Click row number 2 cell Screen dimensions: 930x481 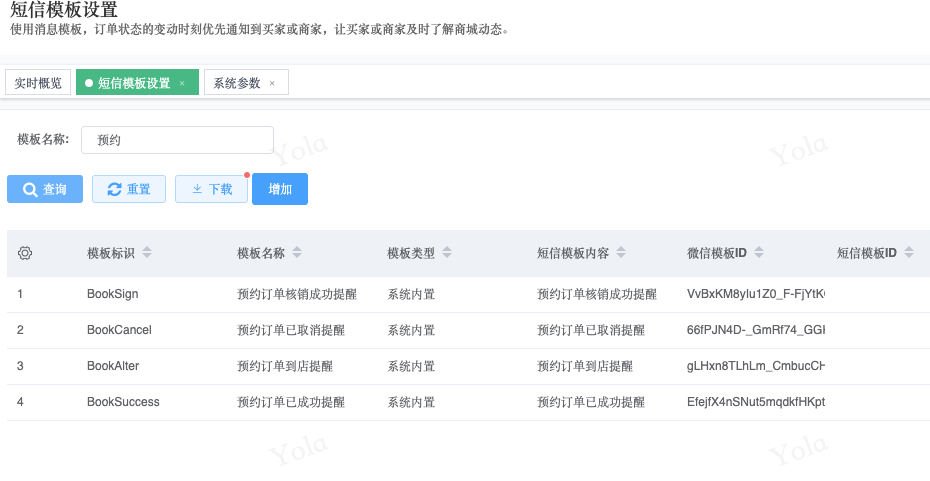click(x=20, y=330)
